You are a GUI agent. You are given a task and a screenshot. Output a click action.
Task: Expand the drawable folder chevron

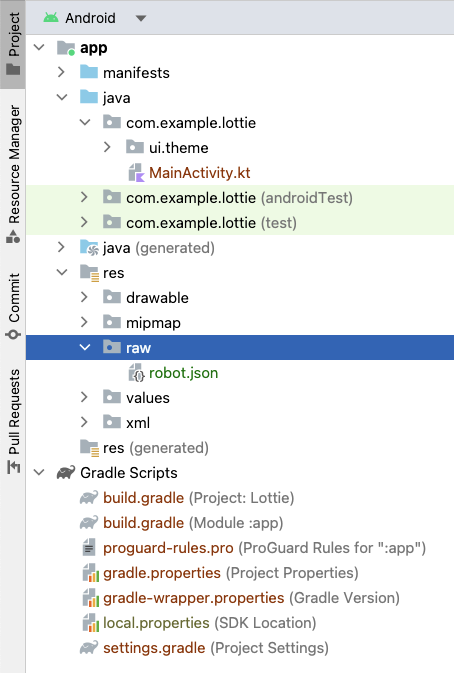pyautogui.click(x=84, y=297)
